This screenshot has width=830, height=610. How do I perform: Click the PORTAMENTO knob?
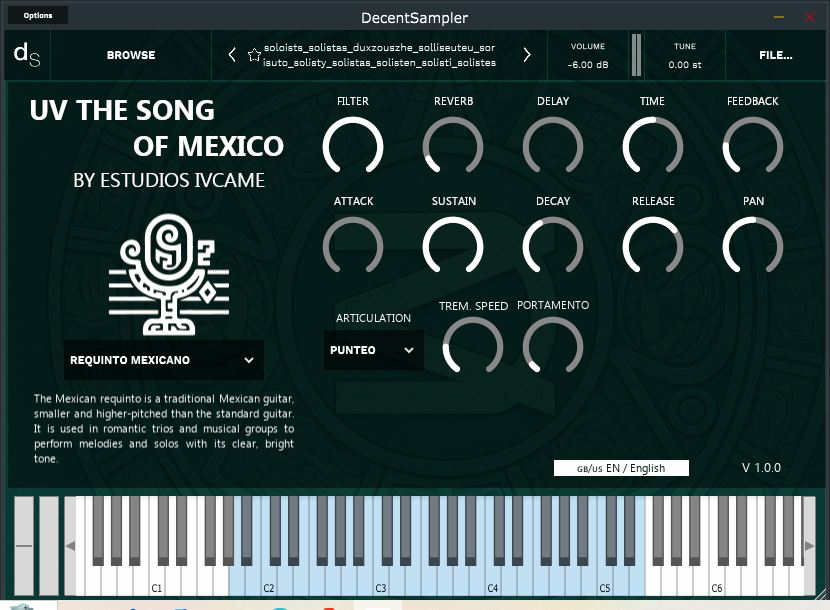(553, 347)
